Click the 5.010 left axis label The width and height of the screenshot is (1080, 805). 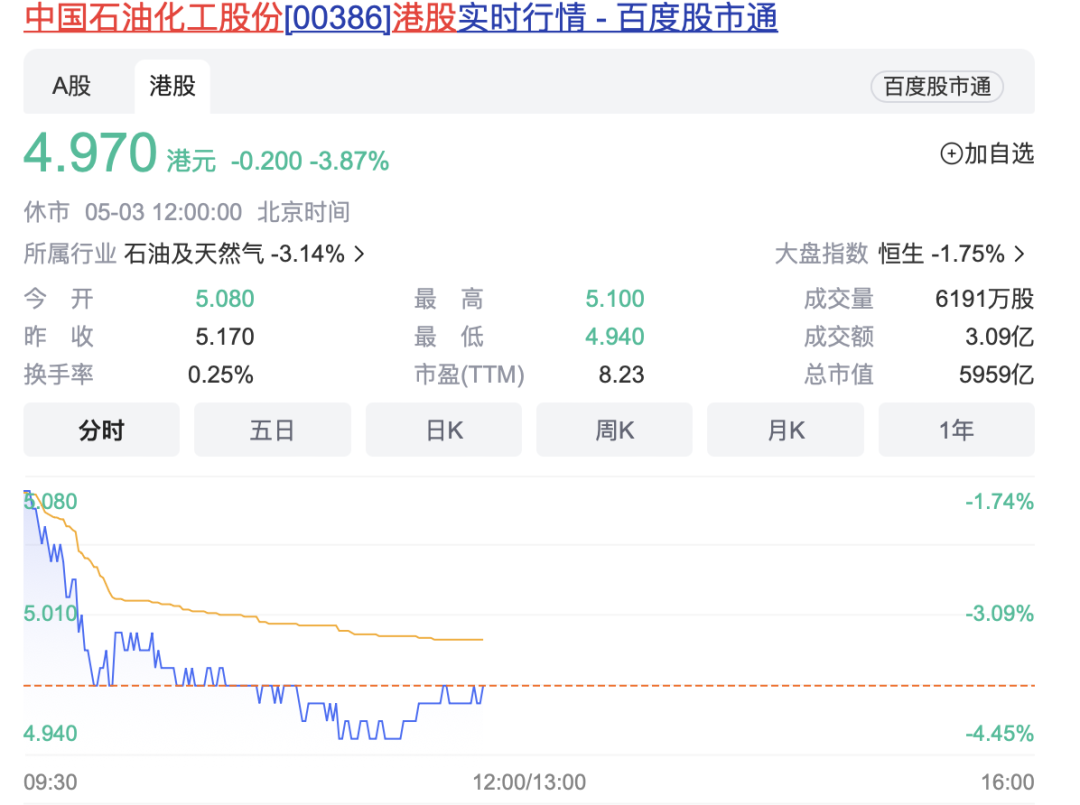tap(50, 613)
